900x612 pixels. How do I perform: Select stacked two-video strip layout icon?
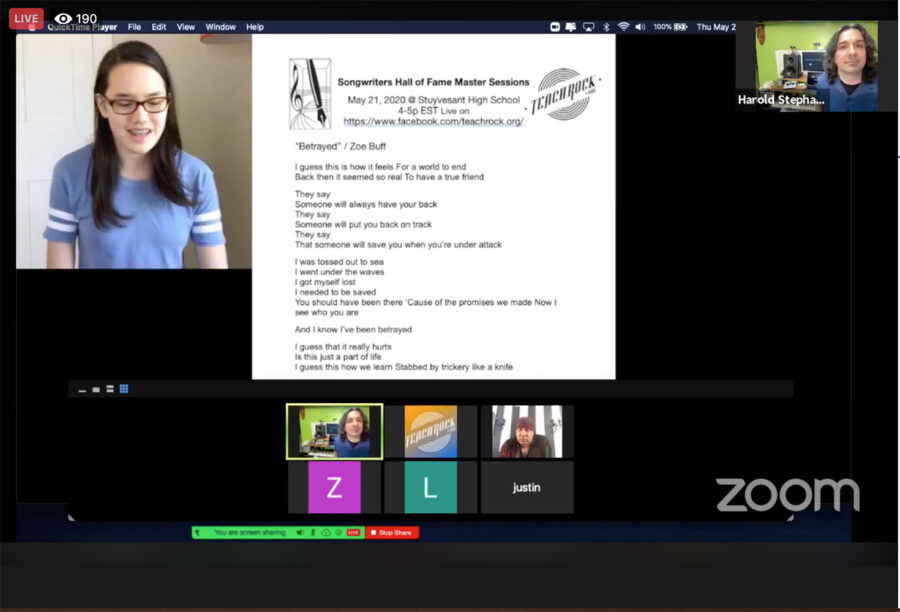point(110,389)
